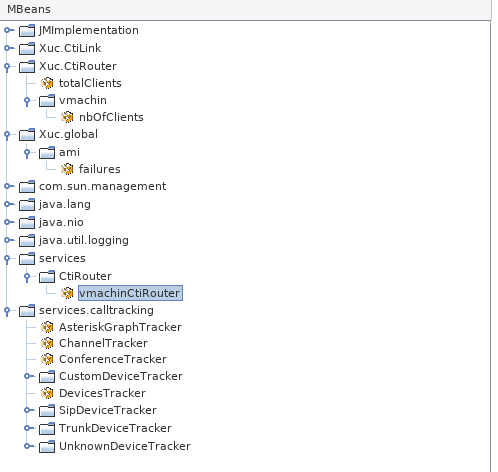
Task: Expand the CustomDeviceTracker node
Action: click(x=28, y=376)
